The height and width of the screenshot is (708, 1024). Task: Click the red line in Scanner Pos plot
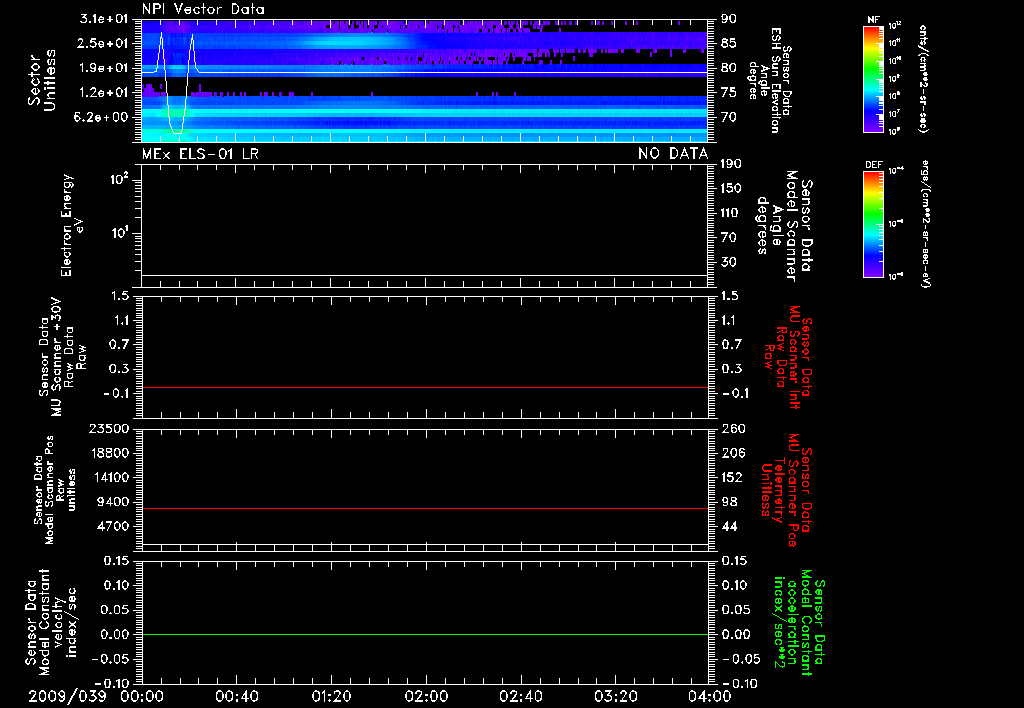(x=424, y=508)
